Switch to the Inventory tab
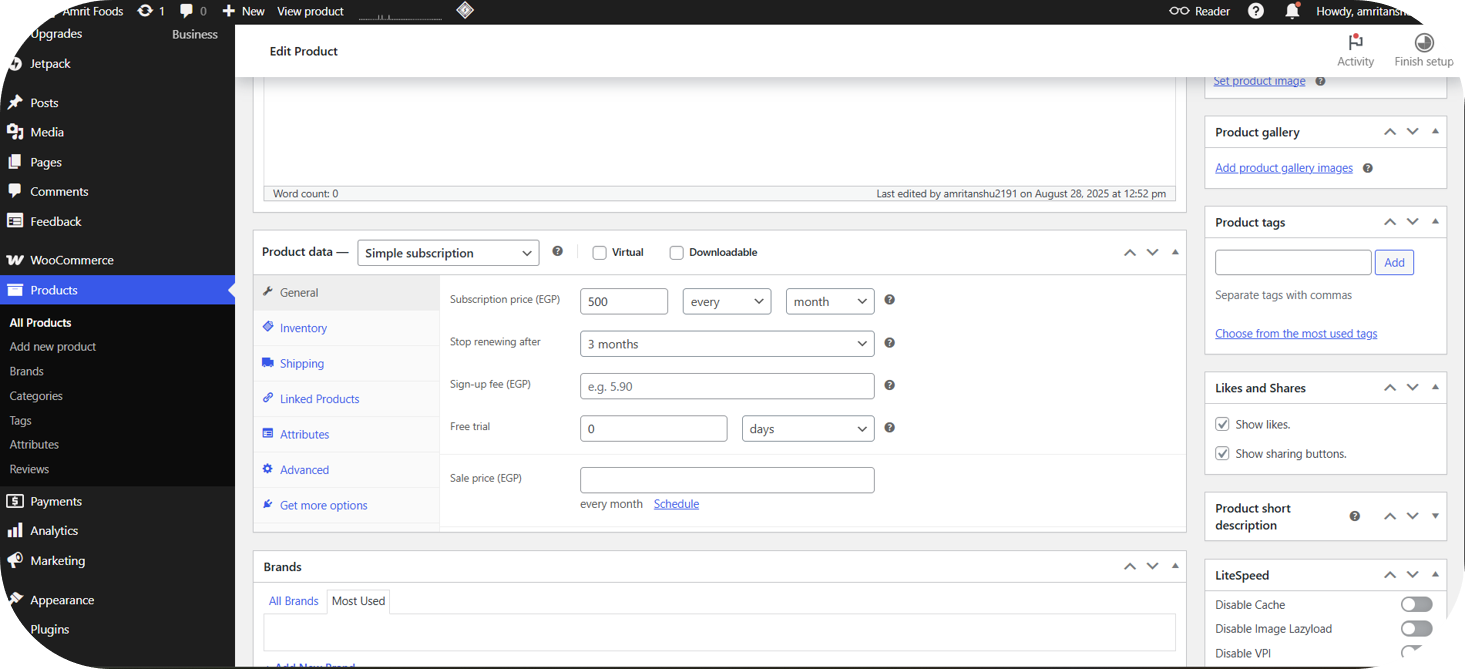Screen dimensions: 1465x669 [303, 328]
